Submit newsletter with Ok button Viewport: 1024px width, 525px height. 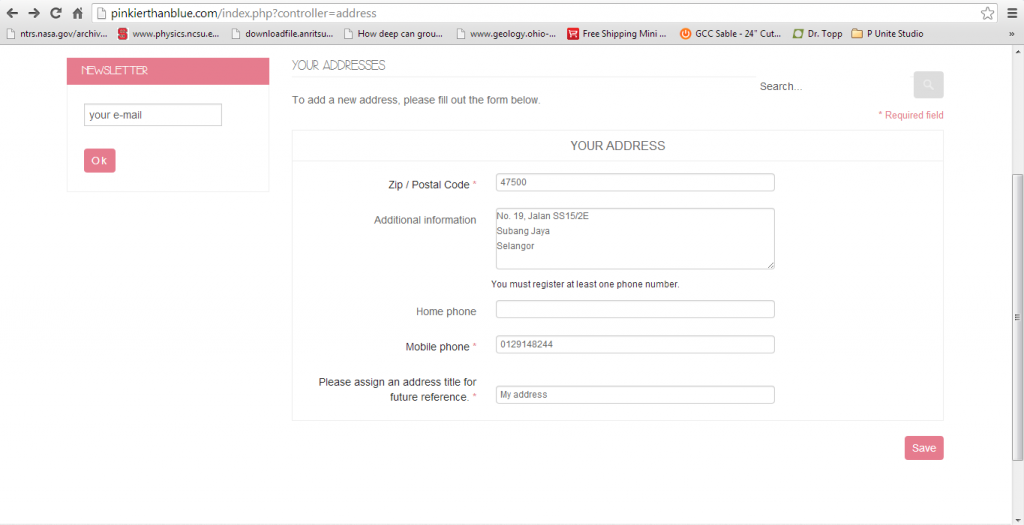(99, 160)
